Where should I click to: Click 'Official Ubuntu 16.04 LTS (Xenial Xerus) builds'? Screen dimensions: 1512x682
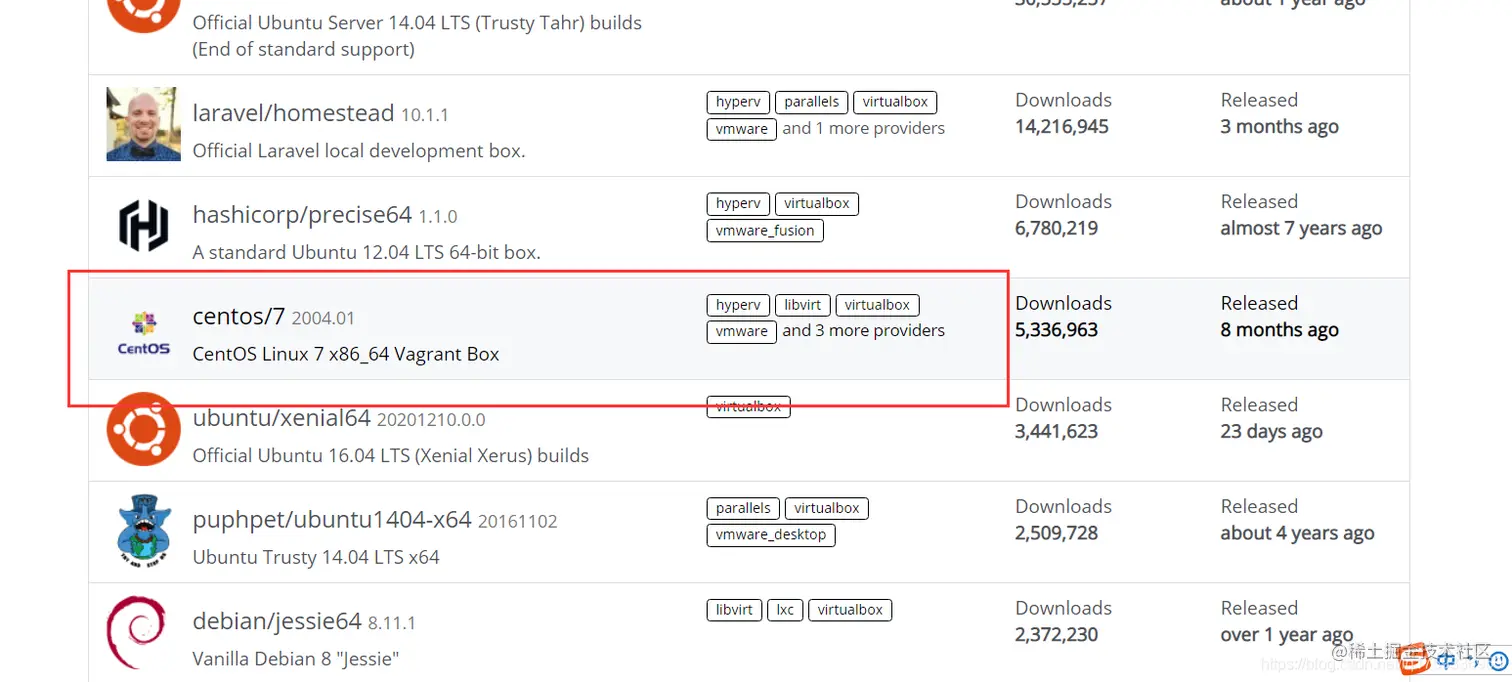click(x=391, y=456)
